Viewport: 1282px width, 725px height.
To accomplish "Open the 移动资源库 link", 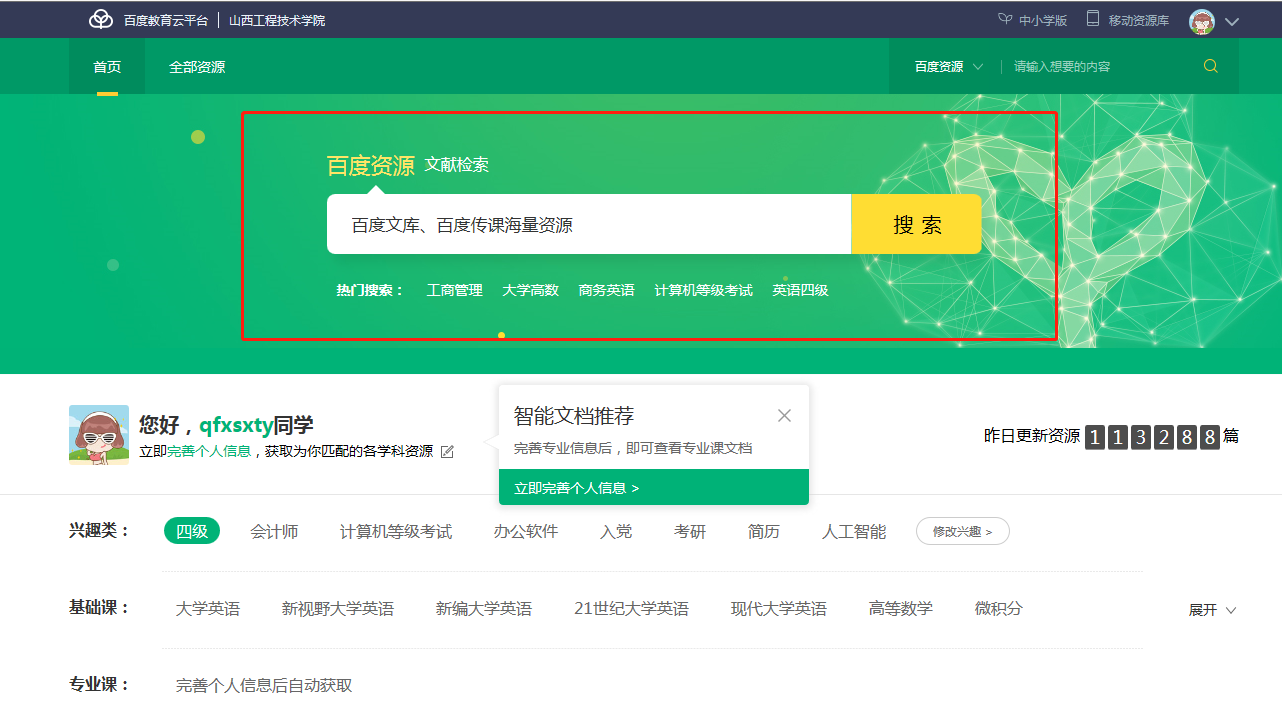I will 1138,20.
